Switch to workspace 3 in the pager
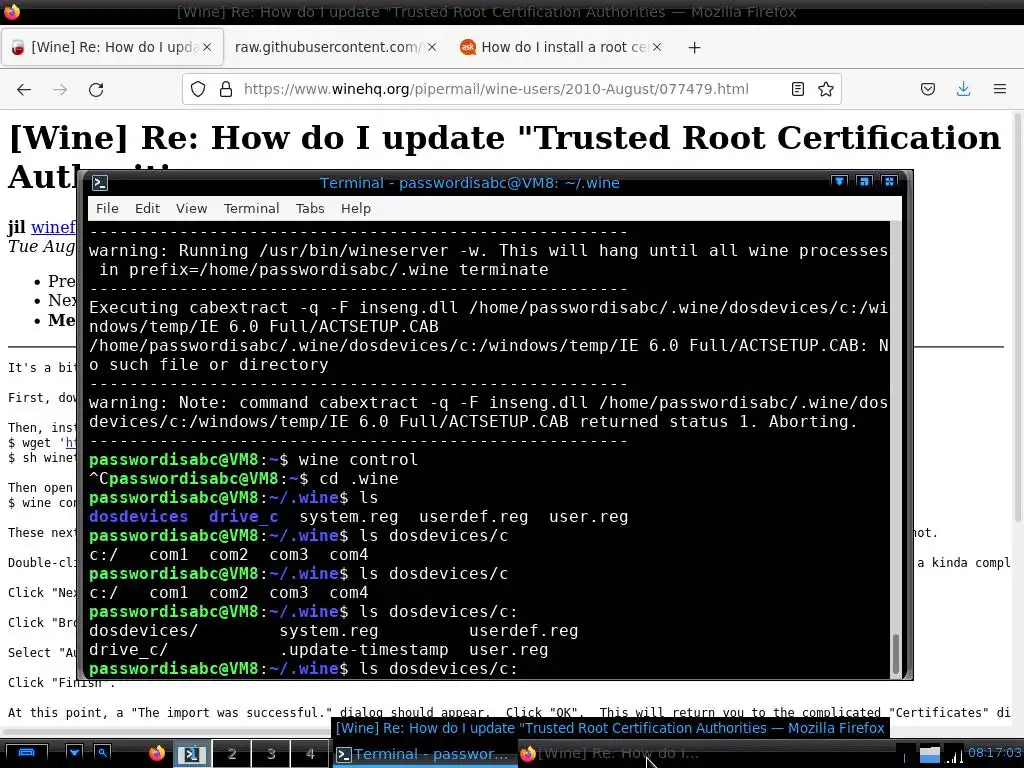This screenshot has height=768, width=1024. [x=271, y=754]
